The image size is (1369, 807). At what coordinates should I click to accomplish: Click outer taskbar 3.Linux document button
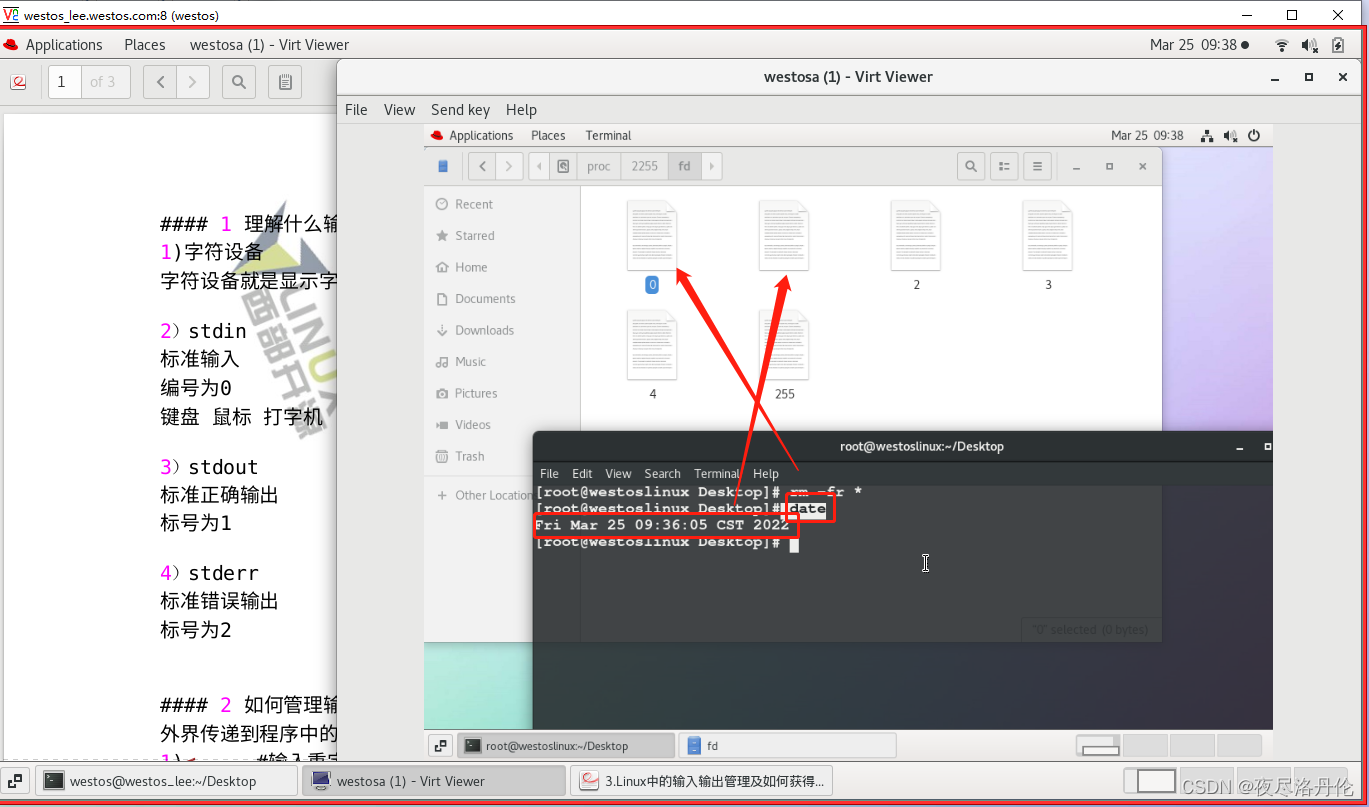pyautogui.click(x=701, y=781)
